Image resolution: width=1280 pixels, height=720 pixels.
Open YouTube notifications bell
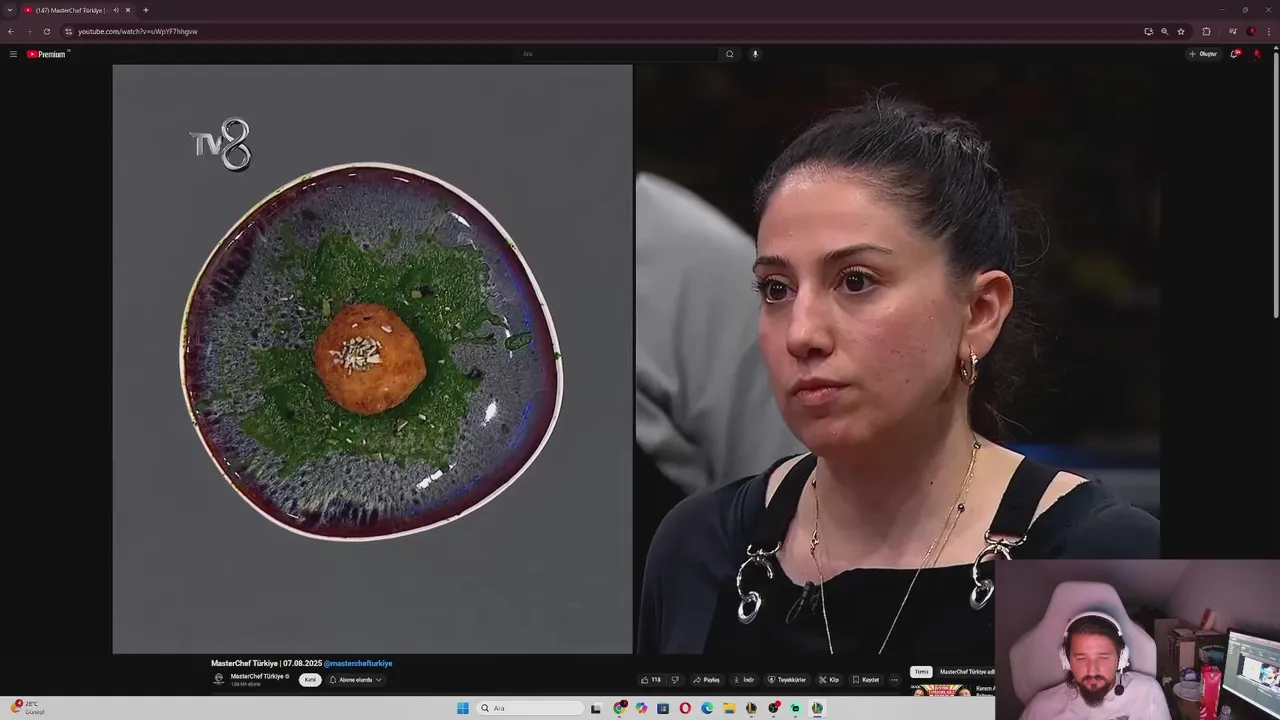coord(1235,54)
